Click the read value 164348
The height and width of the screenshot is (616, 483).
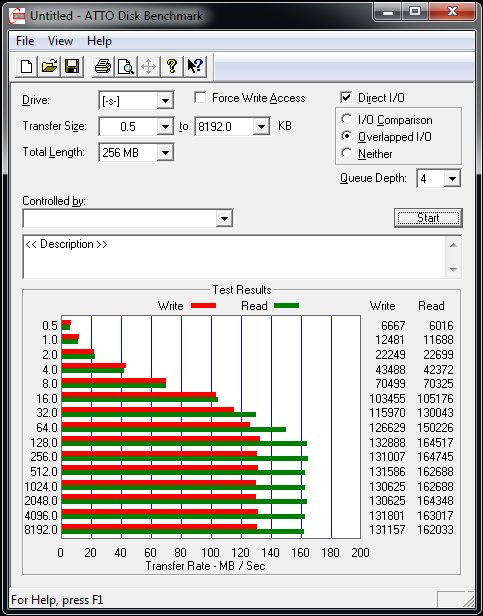[x=435, y=501]
